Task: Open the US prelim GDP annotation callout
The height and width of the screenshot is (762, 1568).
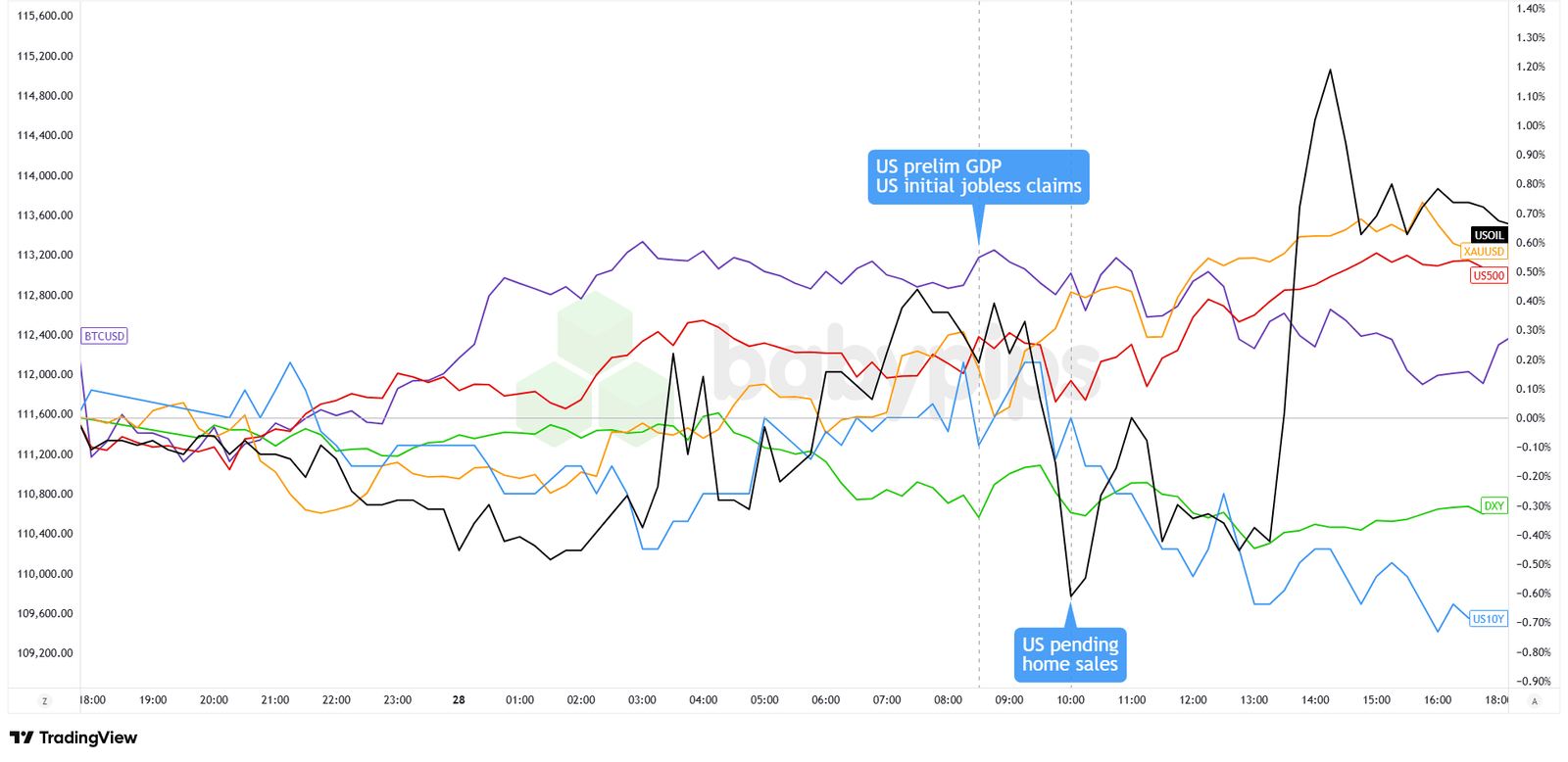Action: tap(978, 177)
